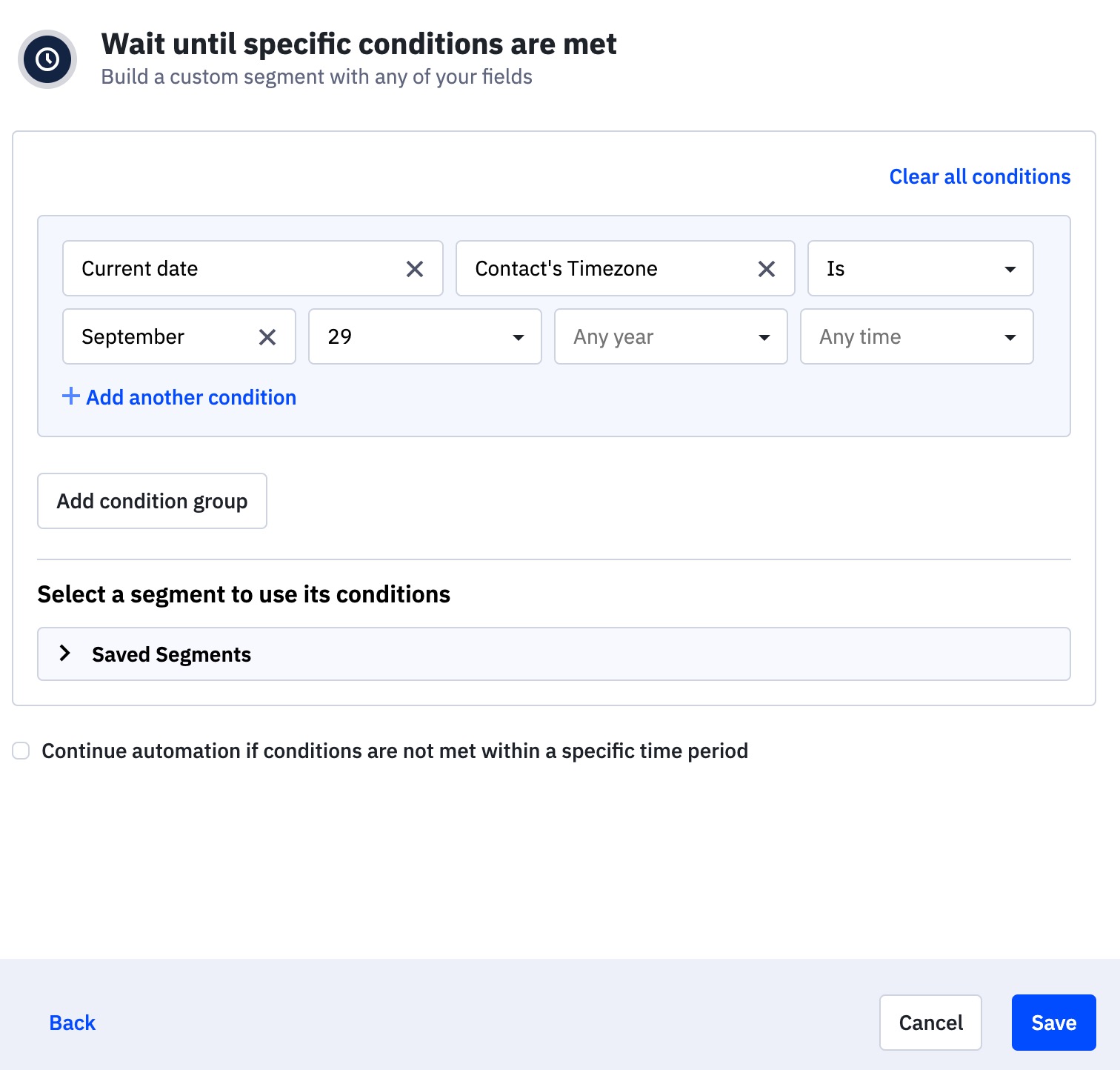Clear the Current date field with X
This screenshot has height=1070, width=1120.
(415, 269)
